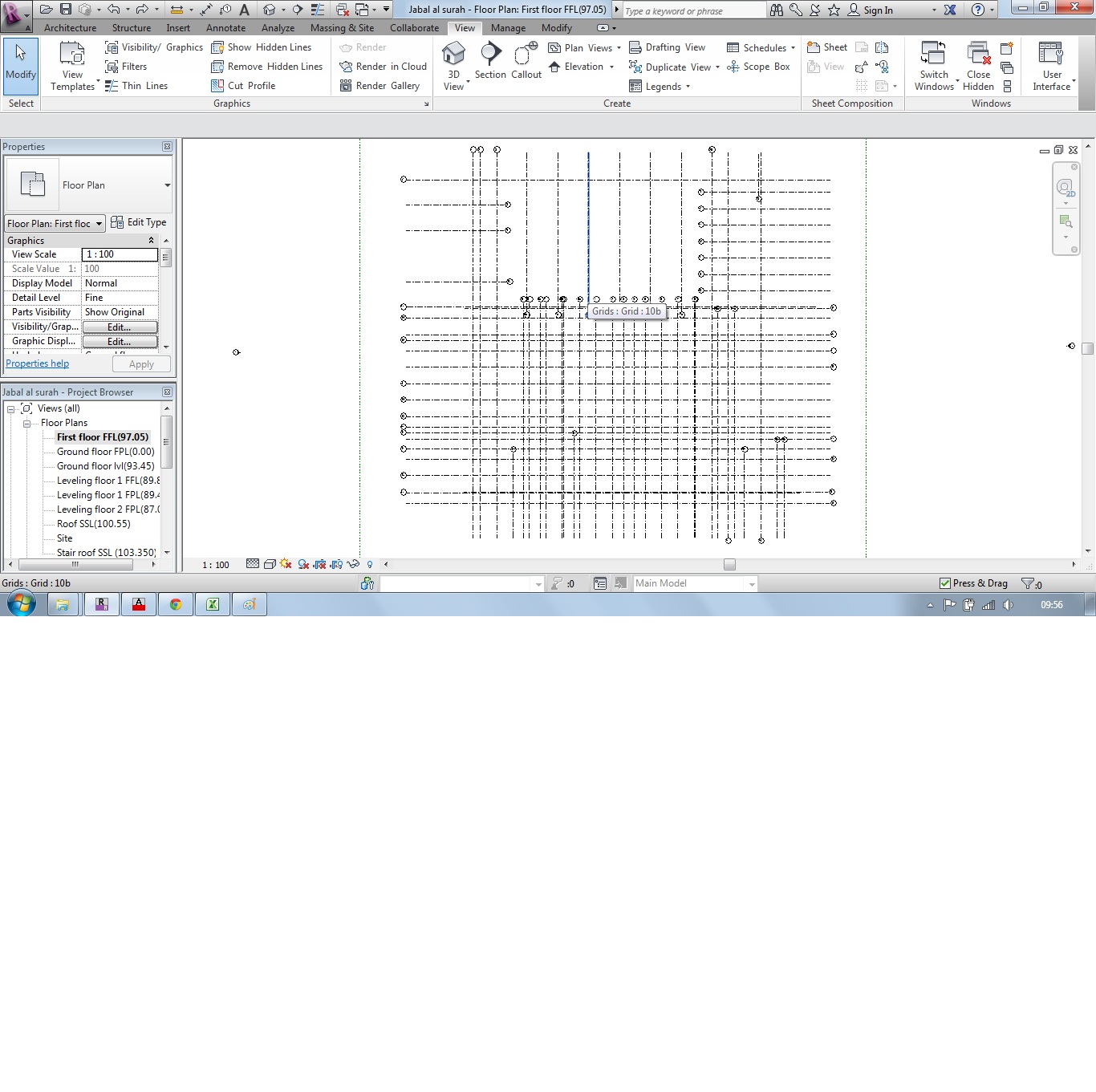This screenshot has width=1096, height=1092.
Task: Click Thin Lines in Graphics panel
Action: (x=136, y=86)
